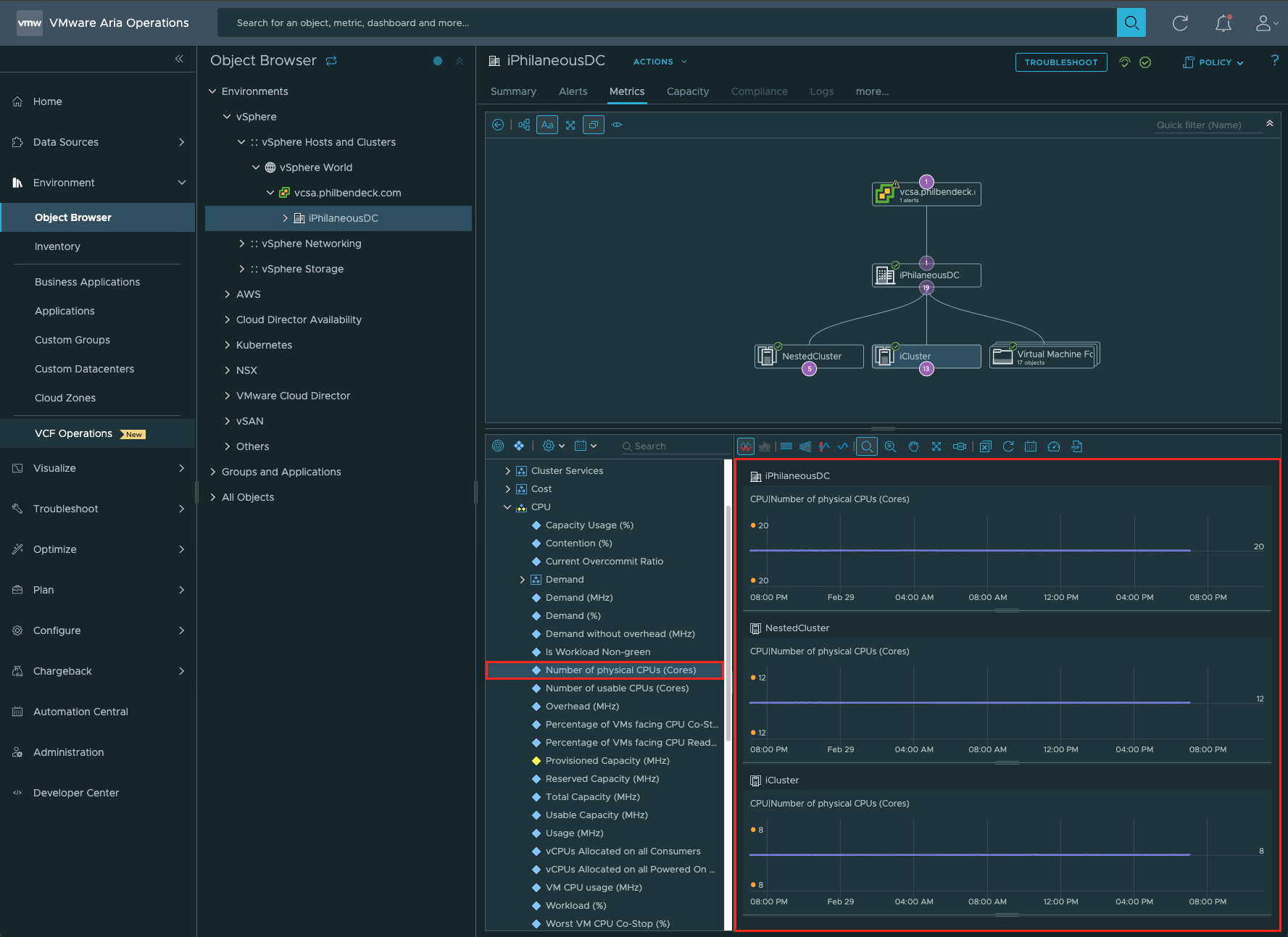Collapse the left navigation with double chevron
Screen dimensions: 1288x937
tap(179, 59)
